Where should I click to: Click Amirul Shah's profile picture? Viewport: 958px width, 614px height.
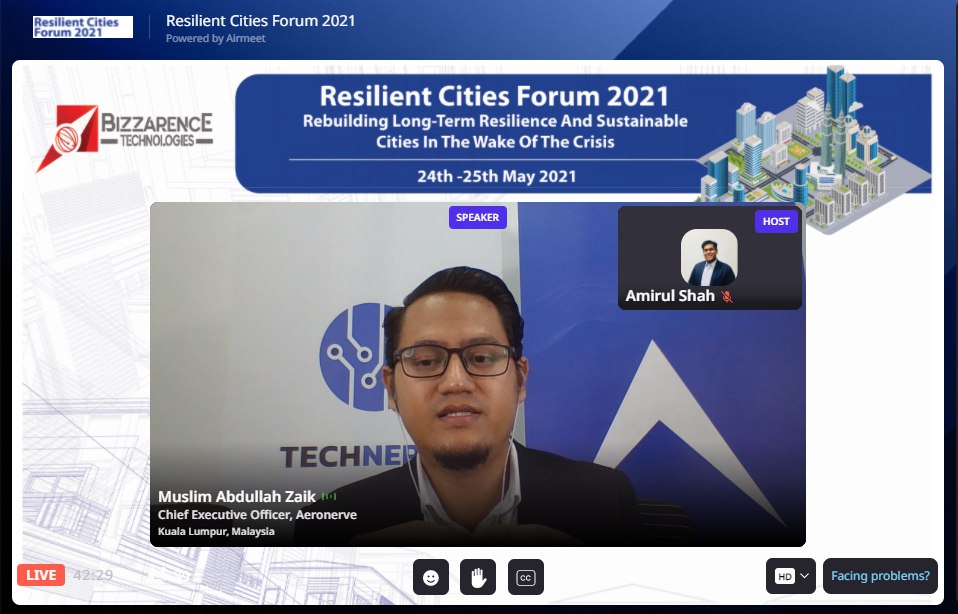coord(709,257)
